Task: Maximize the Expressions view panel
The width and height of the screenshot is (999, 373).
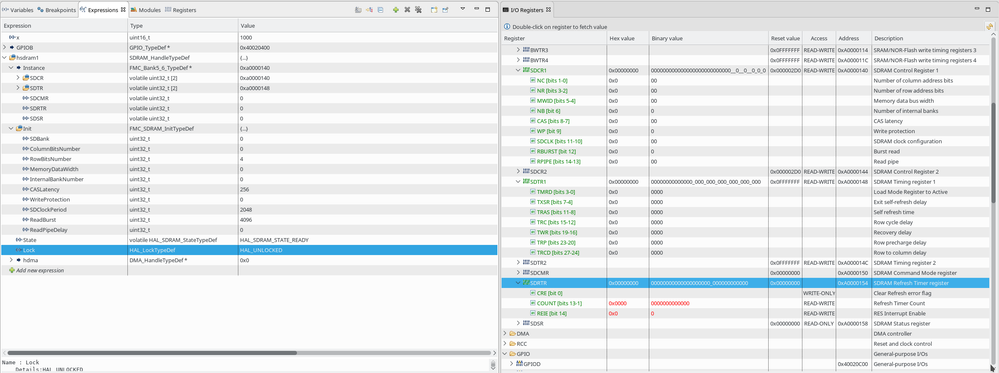Action: tap(488, 10)
